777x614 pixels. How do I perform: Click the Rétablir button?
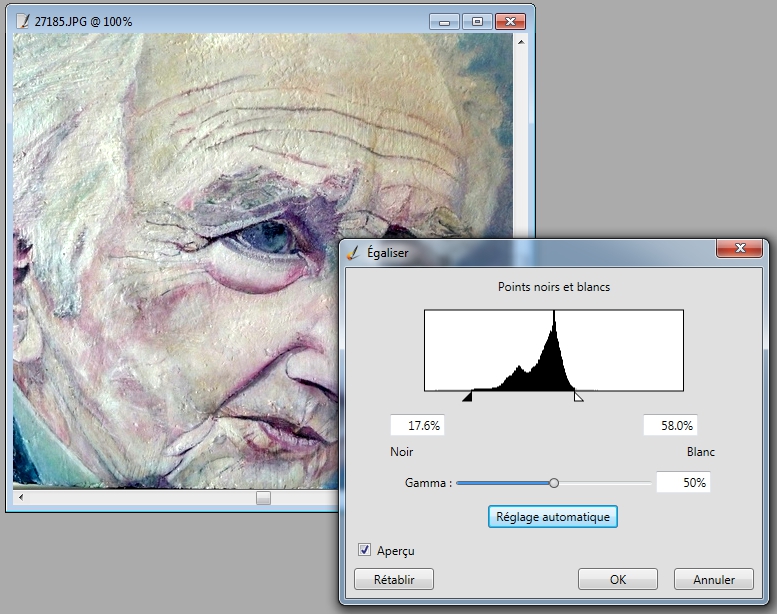pos(394,579)
